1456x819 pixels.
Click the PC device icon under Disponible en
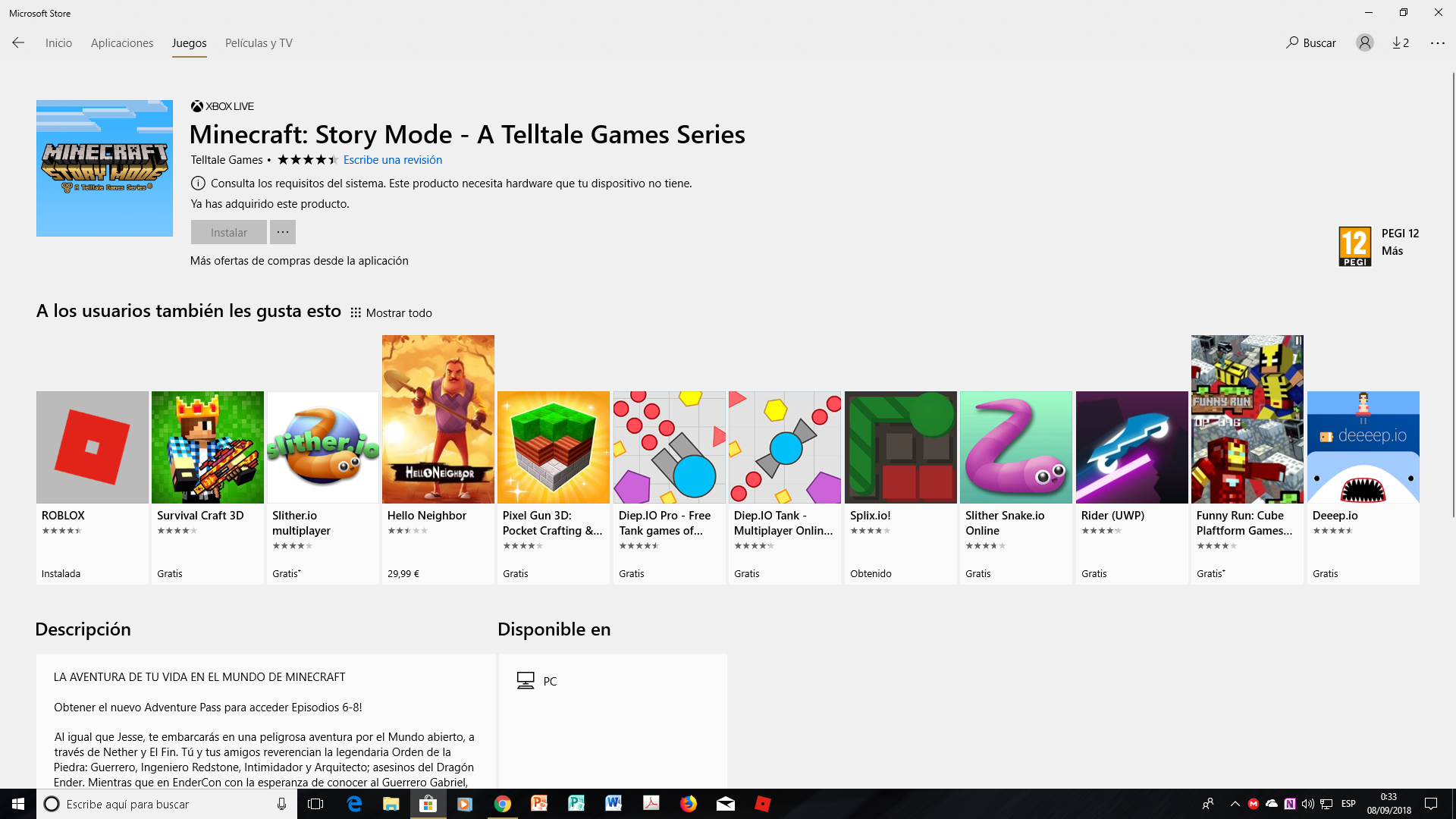(526, 681)
